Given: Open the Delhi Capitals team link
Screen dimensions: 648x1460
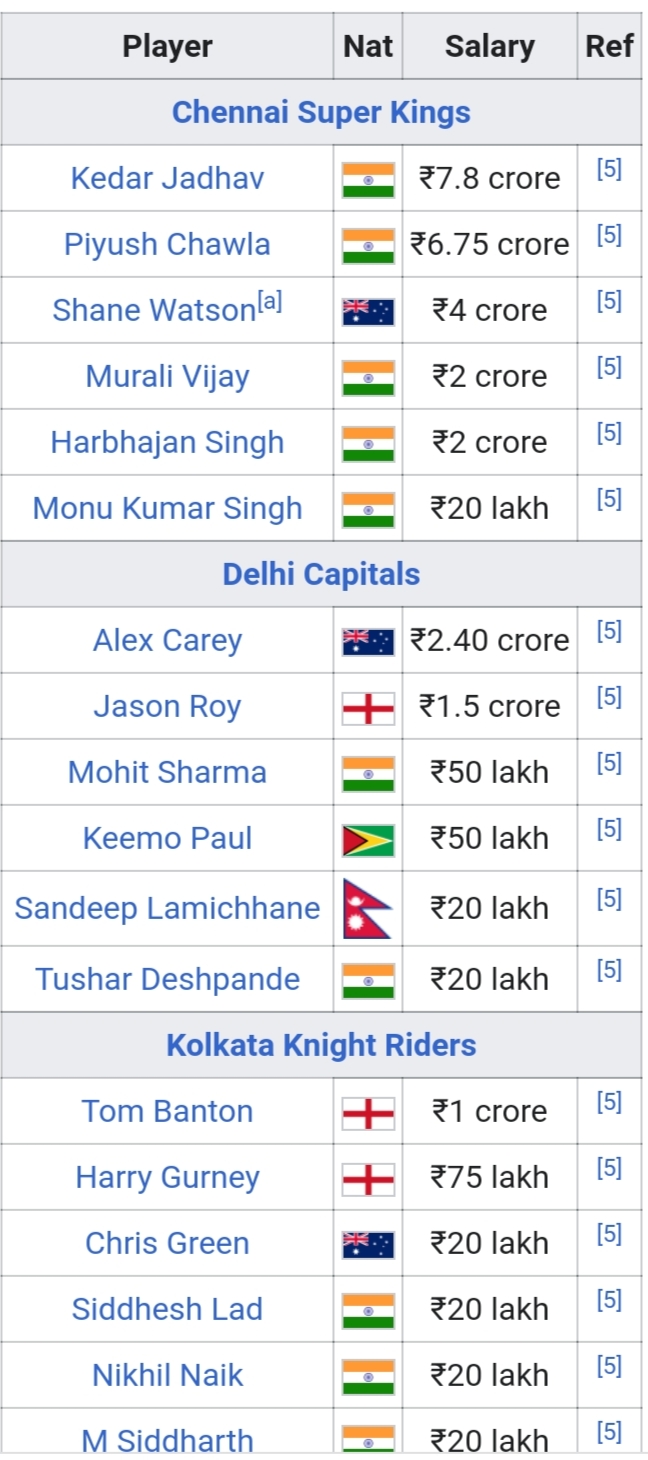Looking at the screenshot, I should click(321, 574).
